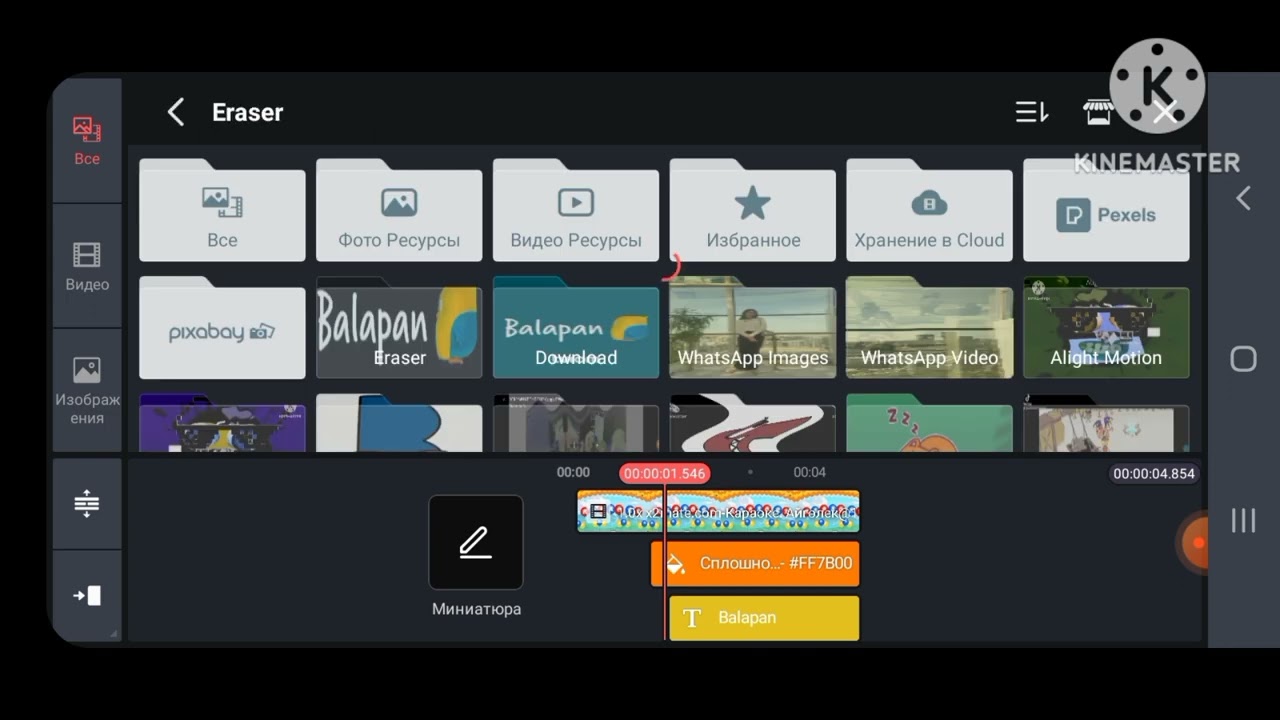Tap the Android home navigation button
Viewport: 1280px width, 720px height.
click(1243, 359)
